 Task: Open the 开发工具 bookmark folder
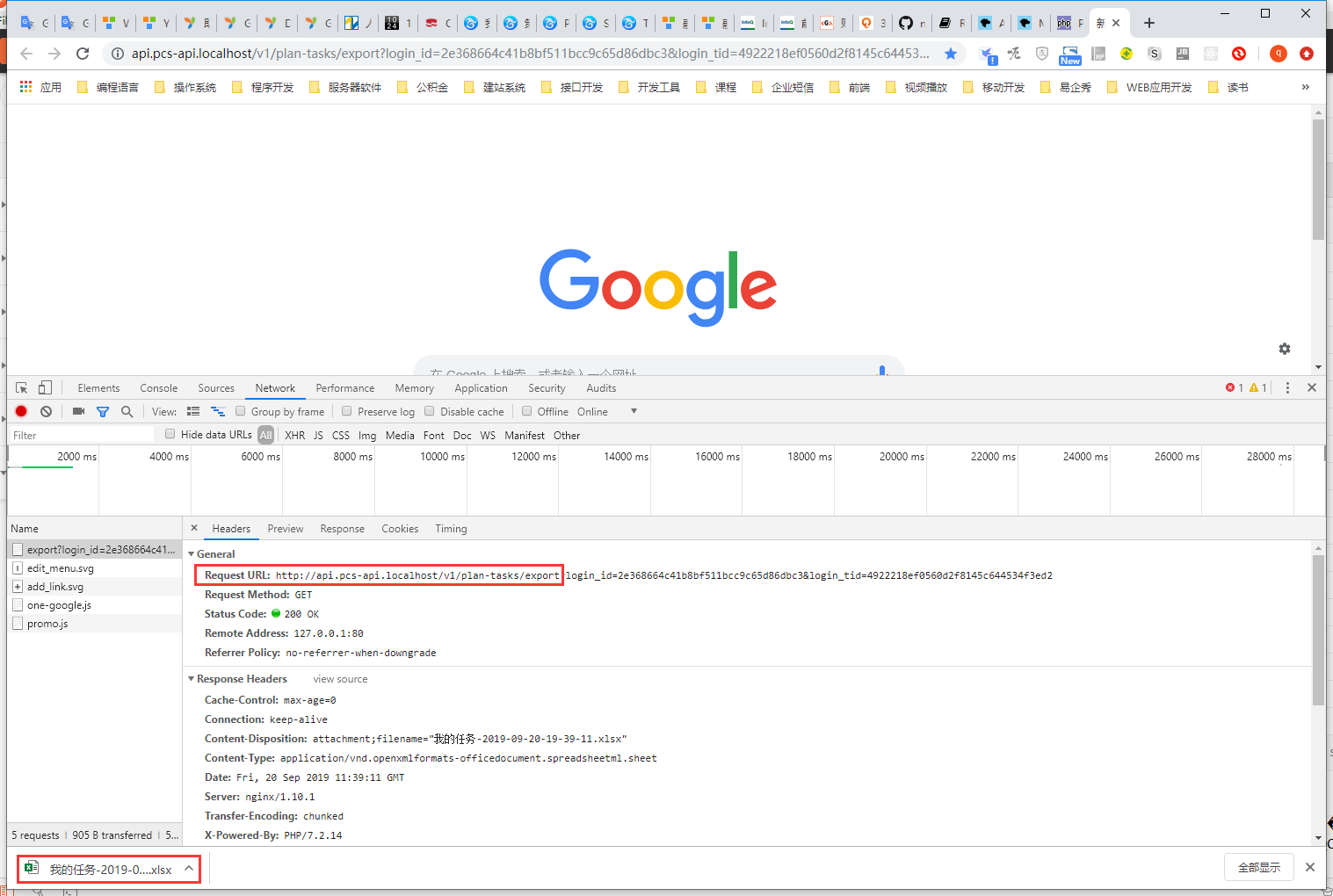tap(649, 87)
